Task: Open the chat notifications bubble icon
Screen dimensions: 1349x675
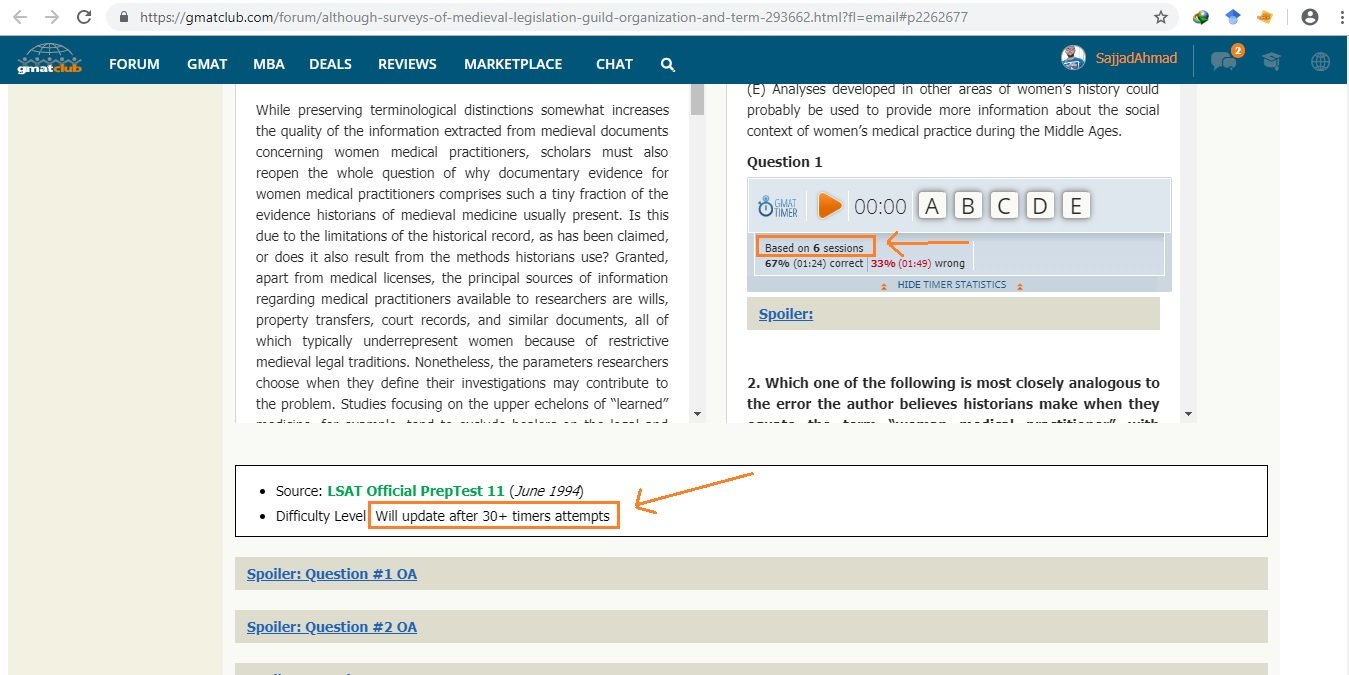Action: tap(1223, 61)
